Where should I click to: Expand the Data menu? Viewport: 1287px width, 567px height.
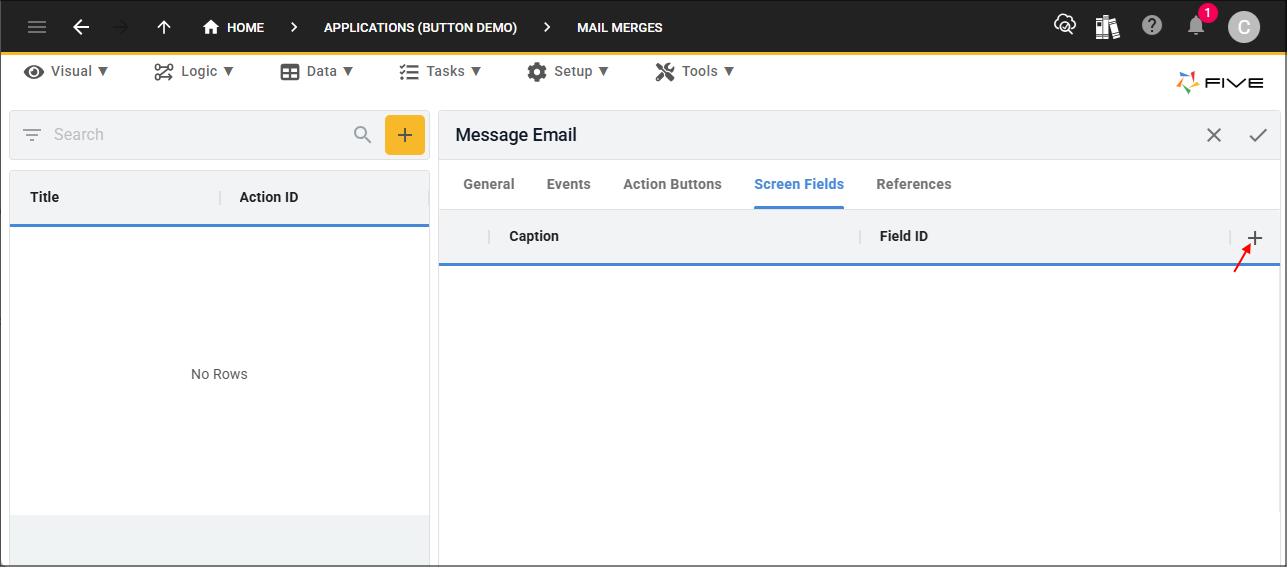coord(317,71)
